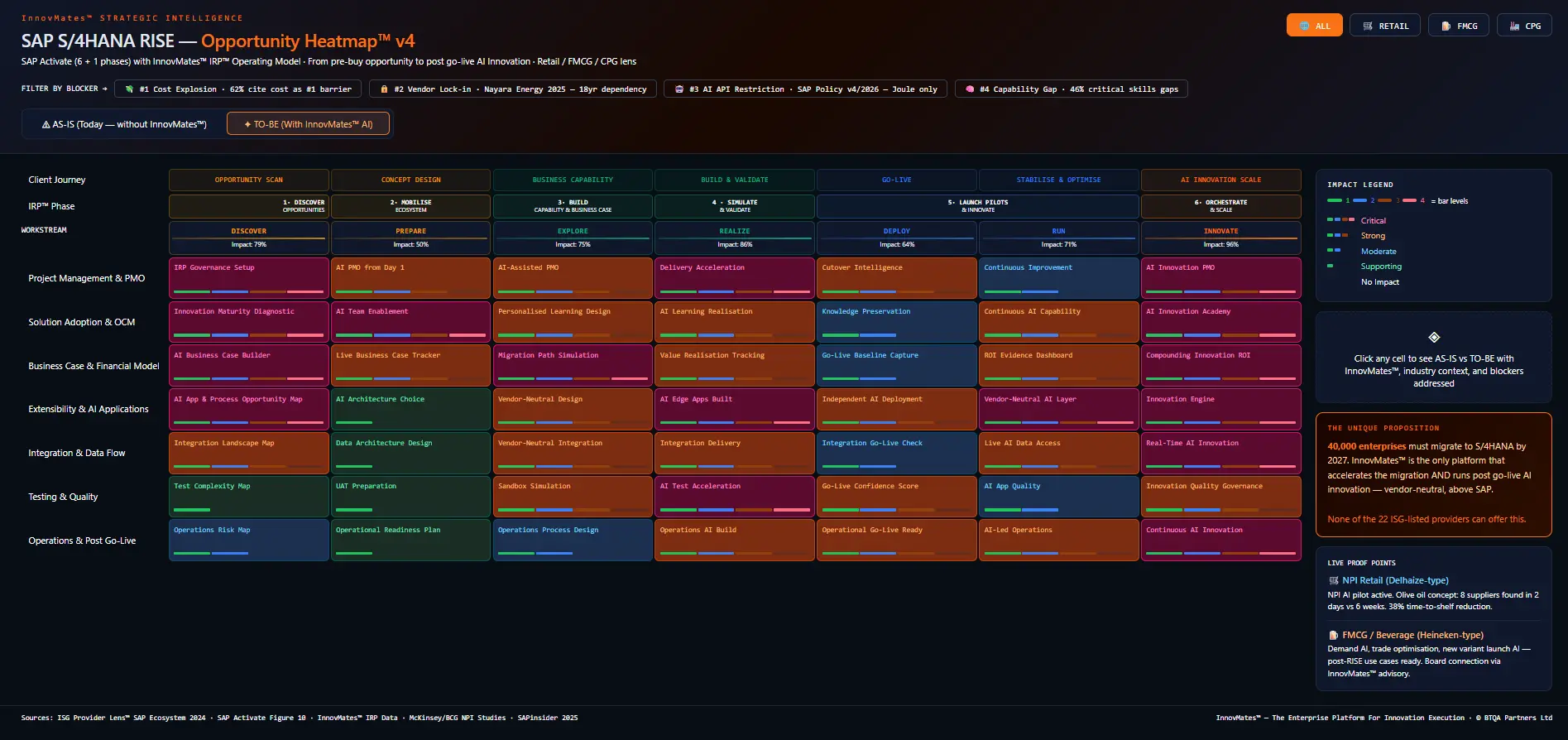
Task: Open the Integration Landscape Map cell
Action: pos(248,453)
